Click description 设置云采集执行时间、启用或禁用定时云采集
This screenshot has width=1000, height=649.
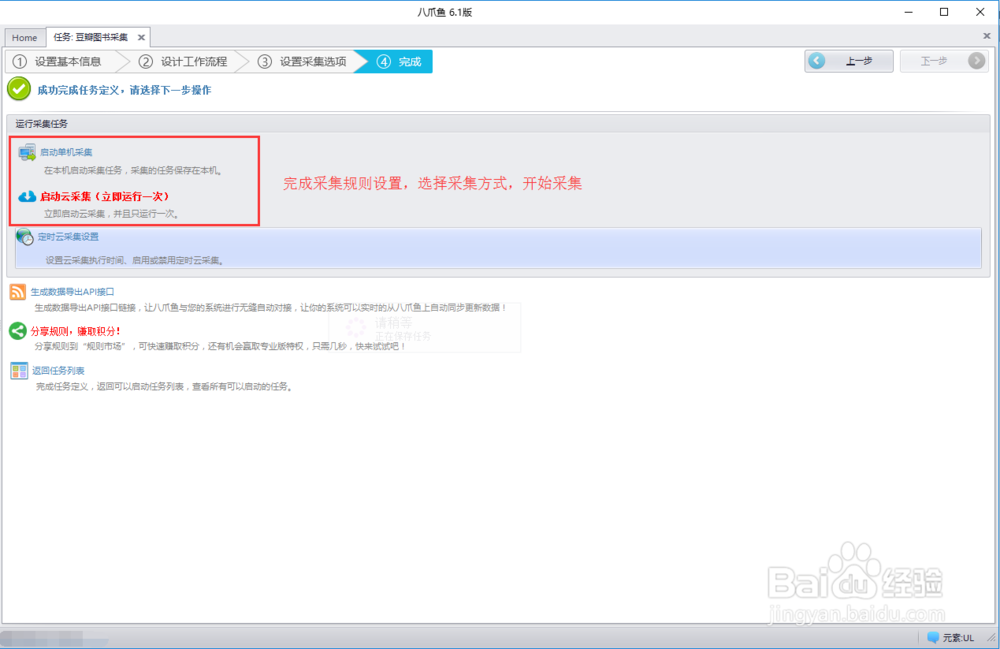[x=135, y=260]
